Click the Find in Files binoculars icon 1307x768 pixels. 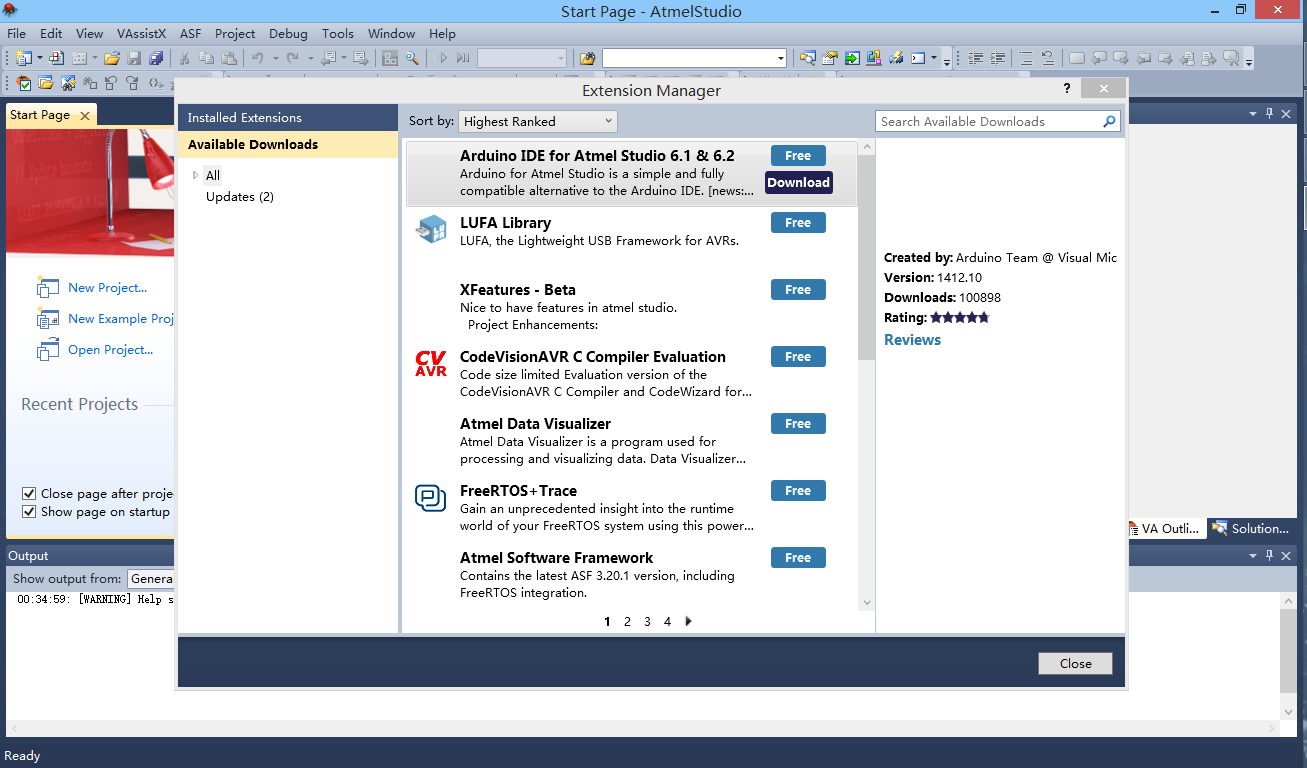[x=587, y=58]
